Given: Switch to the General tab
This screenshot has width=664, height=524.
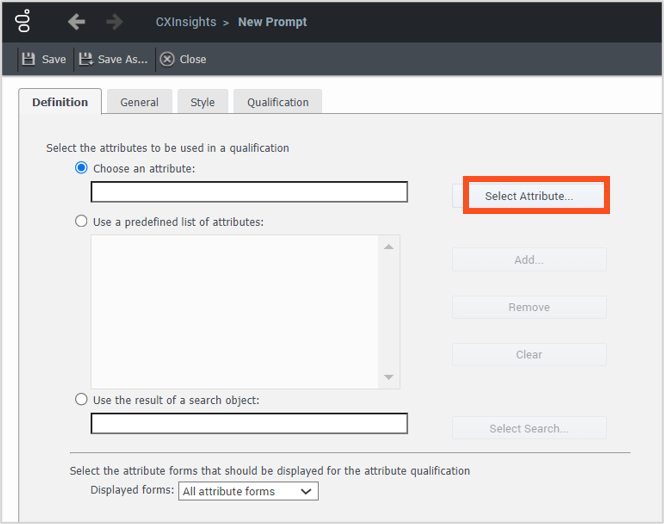Looking at the screenshot, I should click(139, 102).
